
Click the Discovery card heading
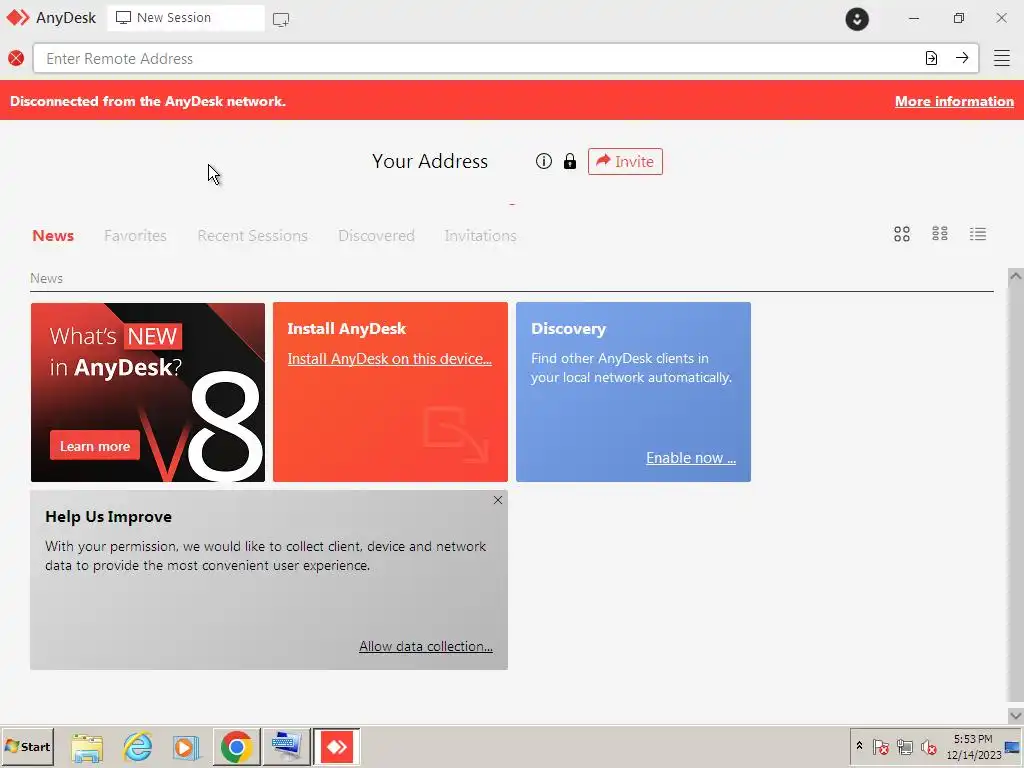568,328
